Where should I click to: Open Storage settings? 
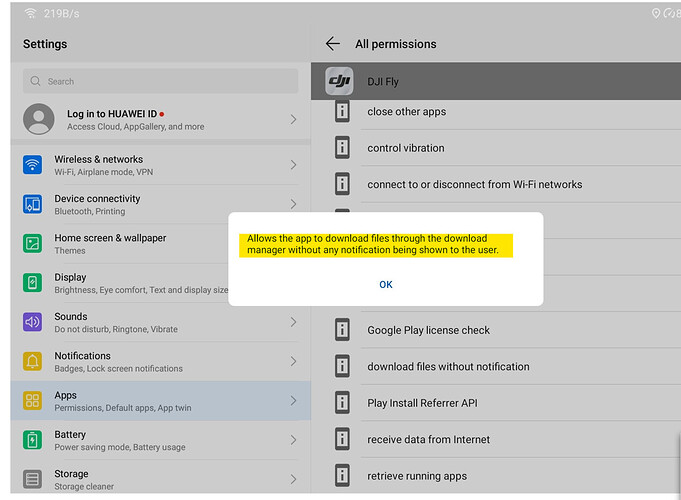[160, 477]
